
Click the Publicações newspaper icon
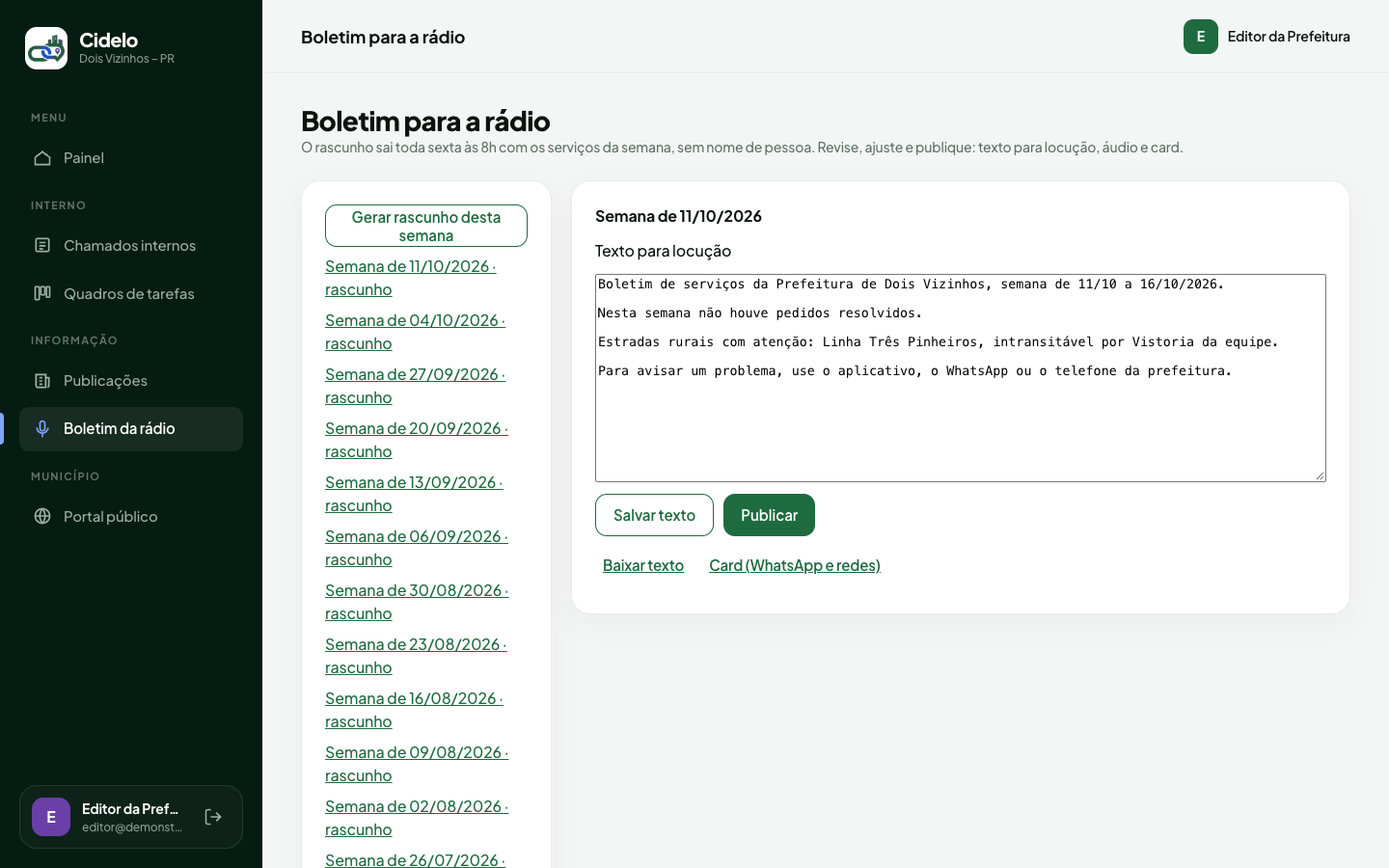click(42, 381)
